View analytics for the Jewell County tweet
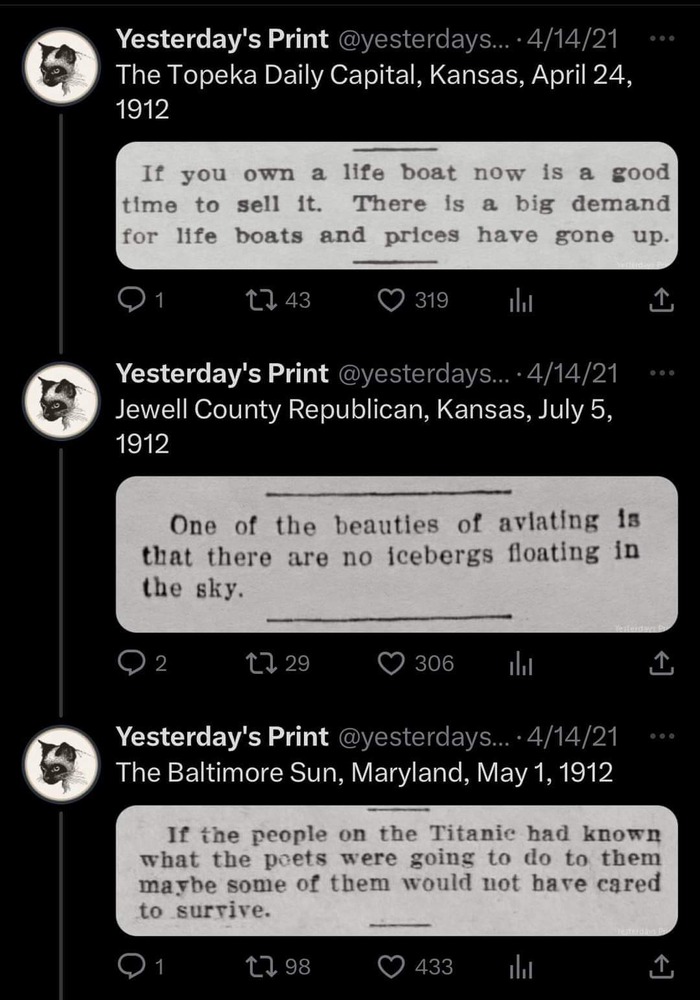This screenshot has width=700, height=1000. 522,663
